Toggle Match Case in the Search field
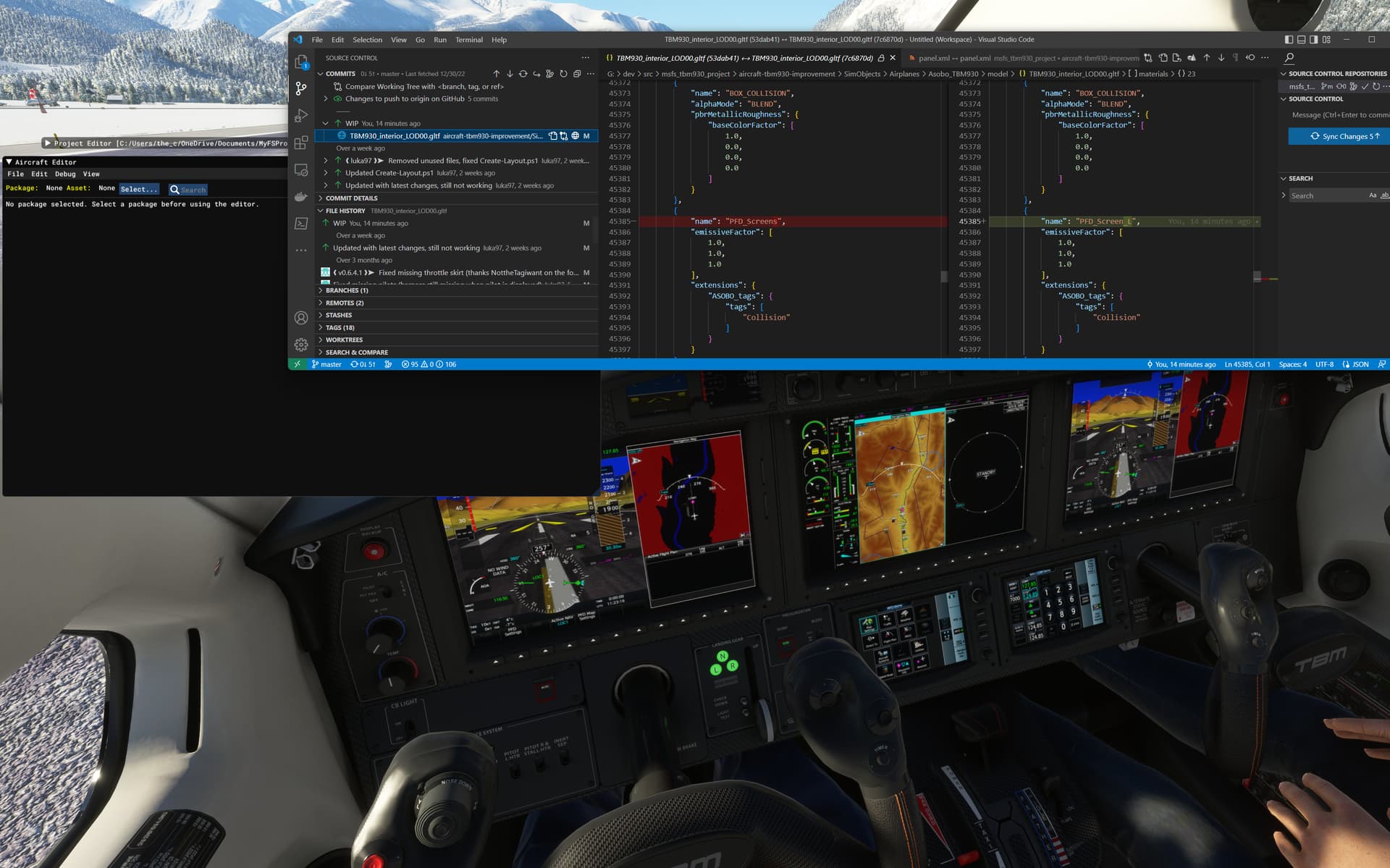Image resolution: width=1390 pixels, height=868 pixels. [x=1373, y=195]
